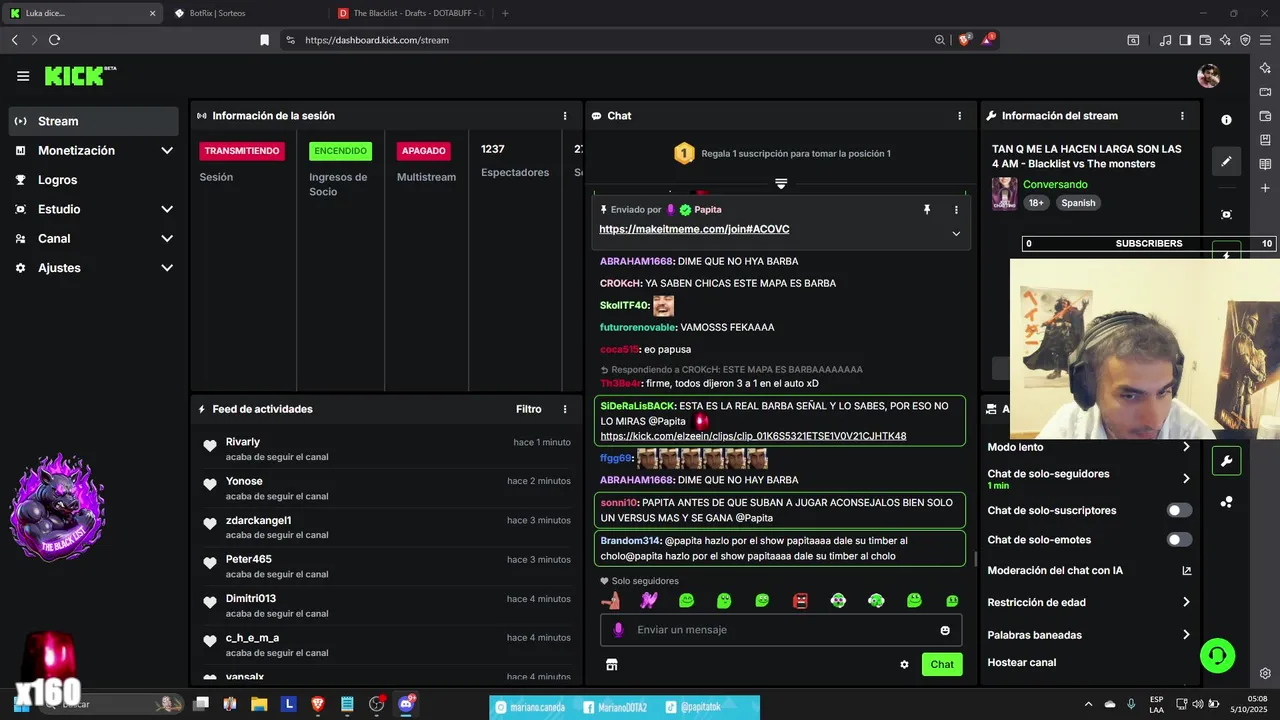Click the pencil edit icon
This screenshot has height=720, width=1280.
pyautogui.click(x=1227, y=161)
